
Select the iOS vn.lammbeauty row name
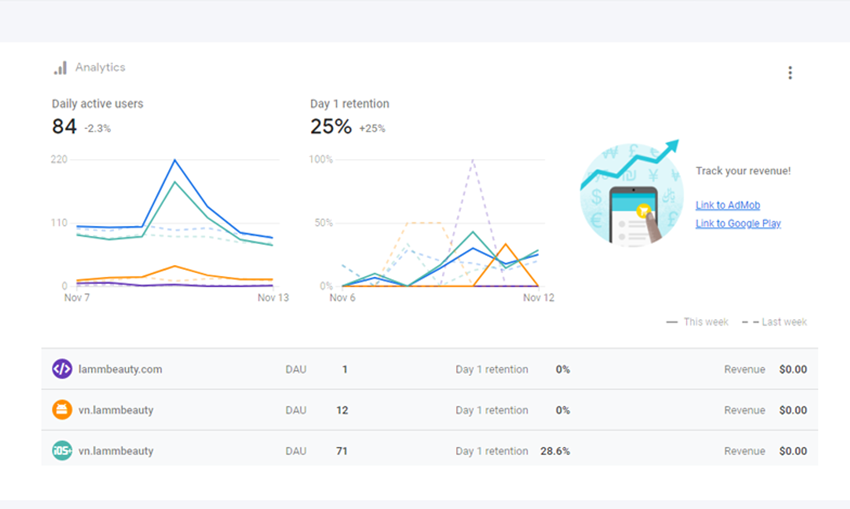tap(115, 450)
